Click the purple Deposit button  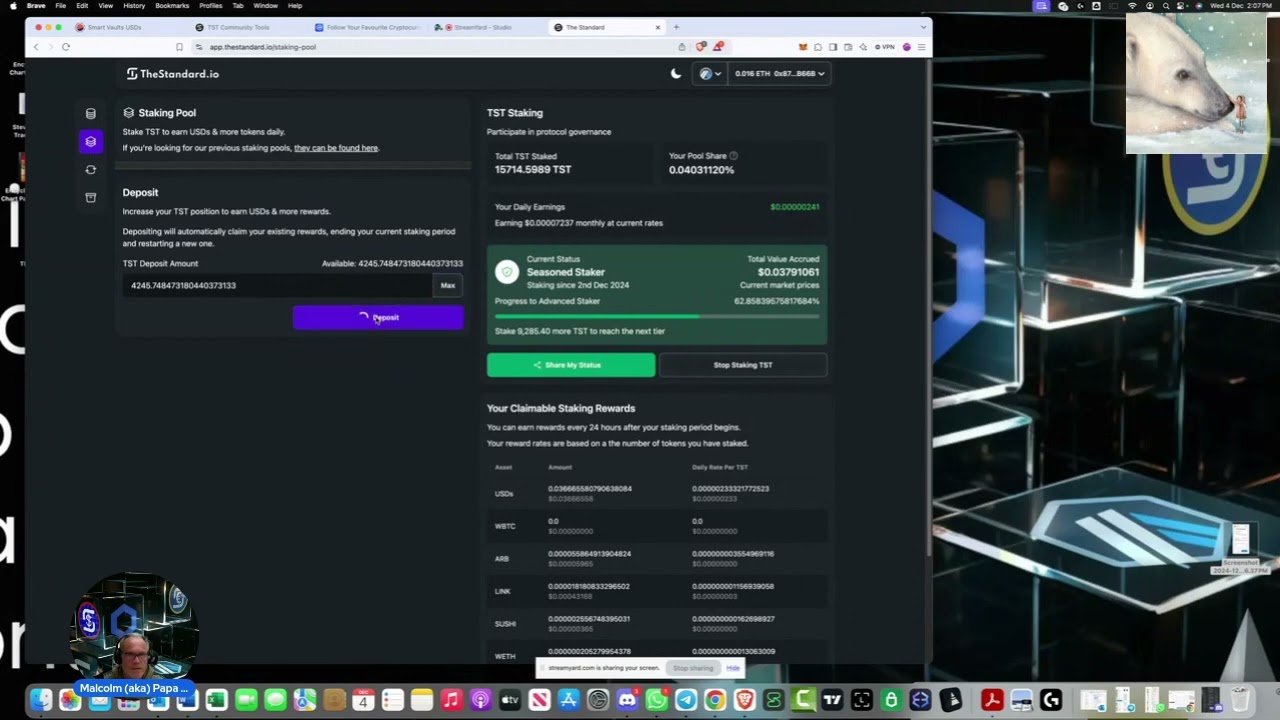[378, 317]
